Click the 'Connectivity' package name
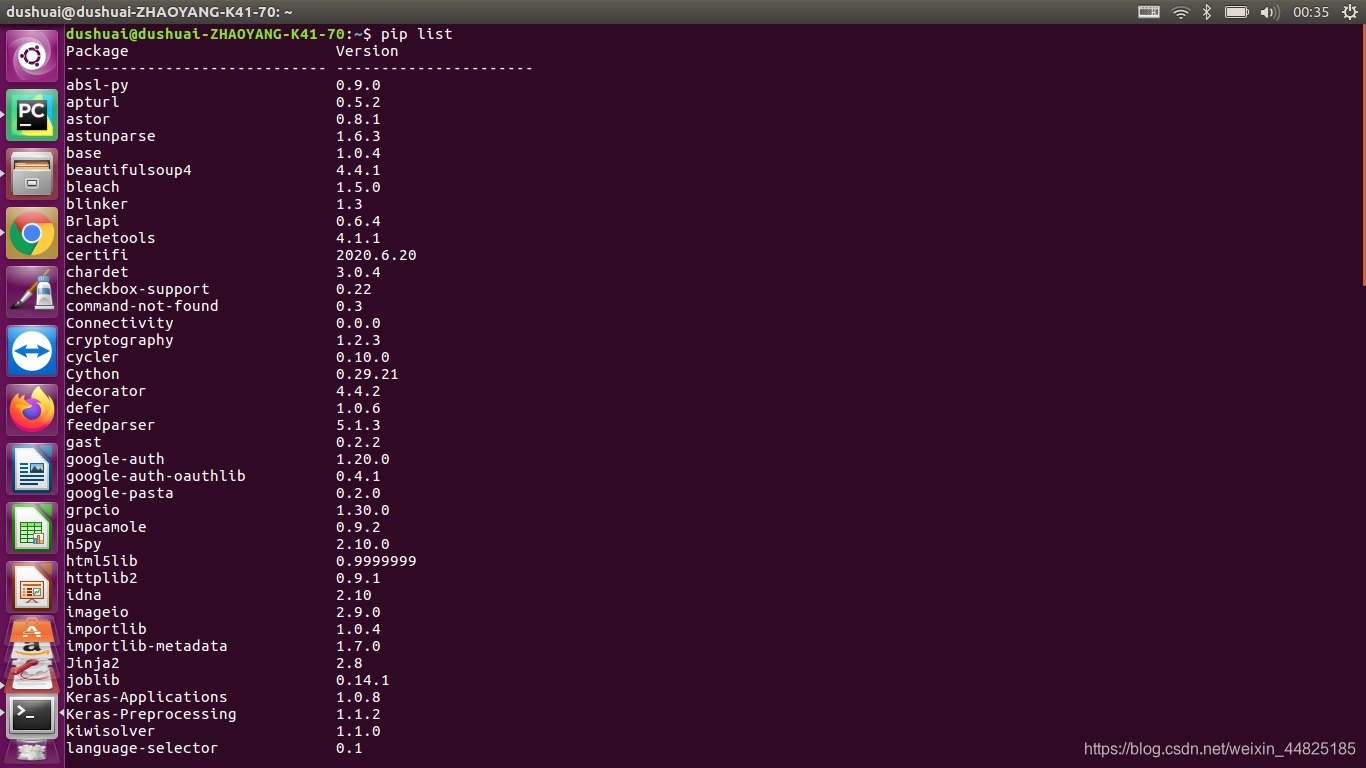 click(120, 323)
